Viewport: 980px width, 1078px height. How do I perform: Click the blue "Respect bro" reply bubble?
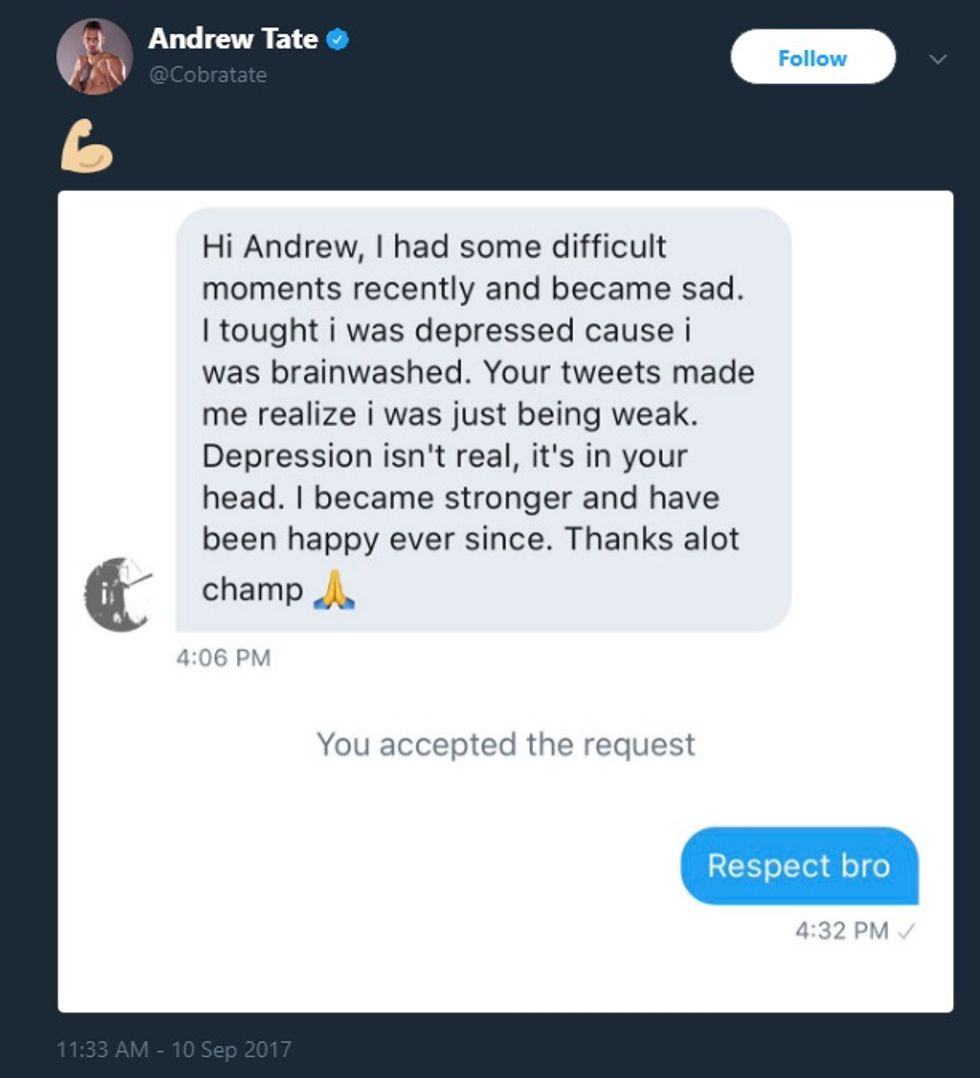[x=798, y=866]
